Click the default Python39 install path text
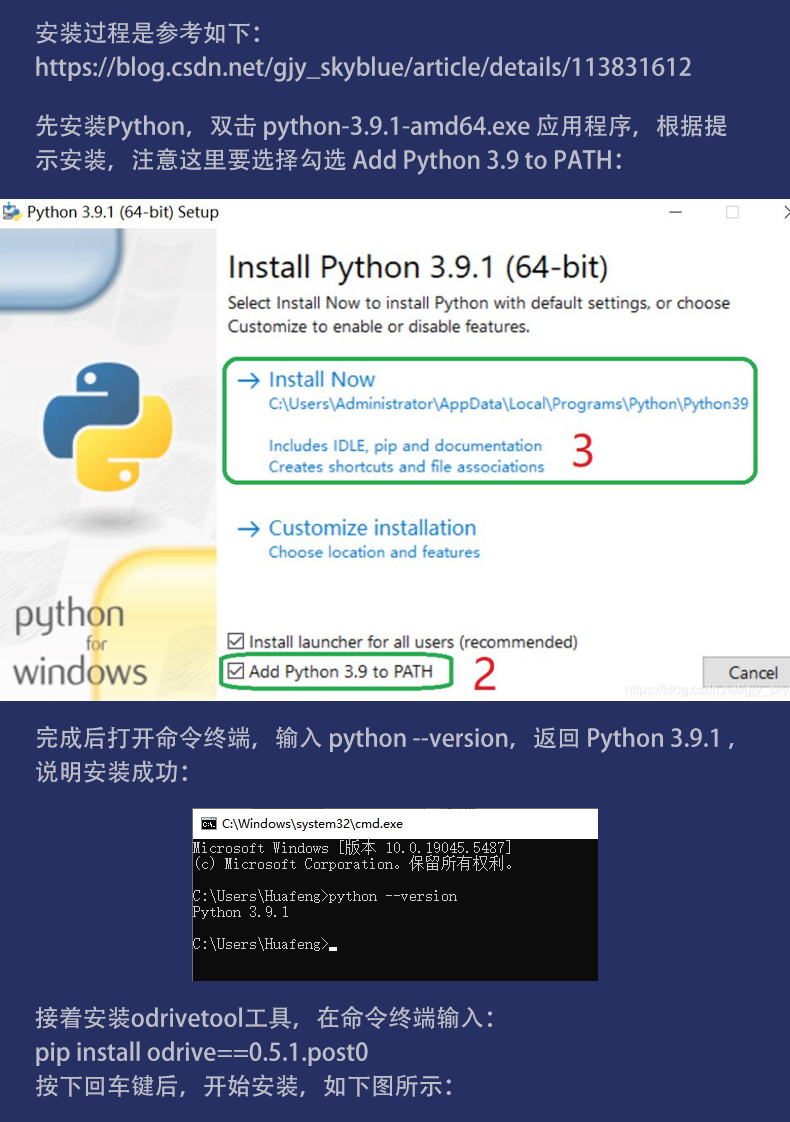Image resolution: width=790 pixels, height=1122 pixels. 508,405
